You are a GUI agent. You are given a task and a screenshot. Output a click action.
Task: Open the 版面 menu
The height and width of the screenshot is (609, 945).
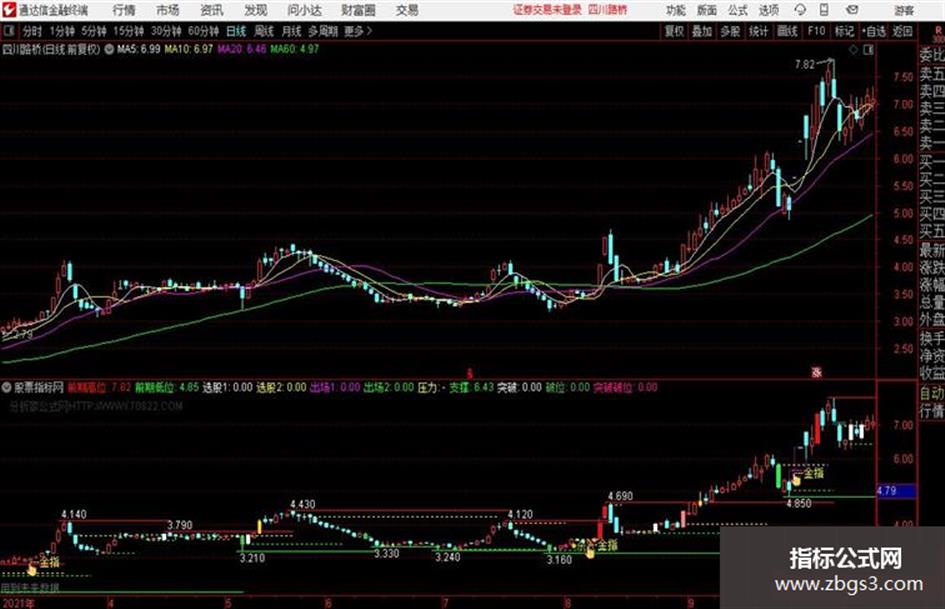(x=707, y=10)
